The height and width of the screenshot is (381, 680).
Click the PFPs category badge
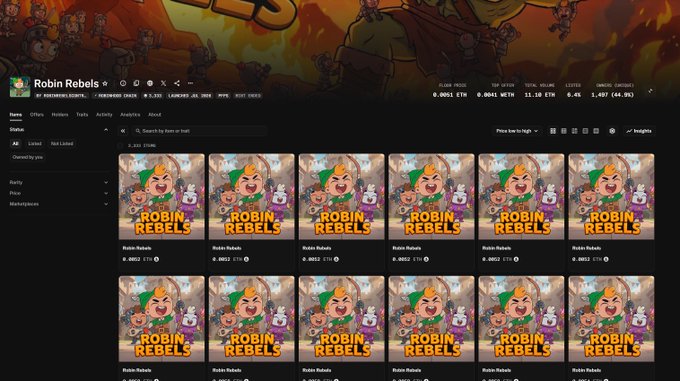click(223, 95)
